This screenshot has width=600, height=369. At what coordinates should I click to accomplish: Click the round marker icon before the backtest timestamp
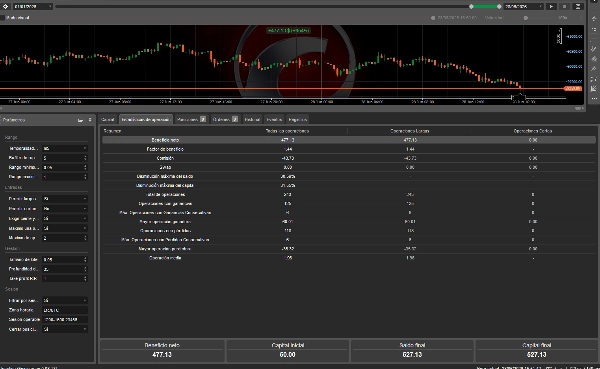pos(433,18)
